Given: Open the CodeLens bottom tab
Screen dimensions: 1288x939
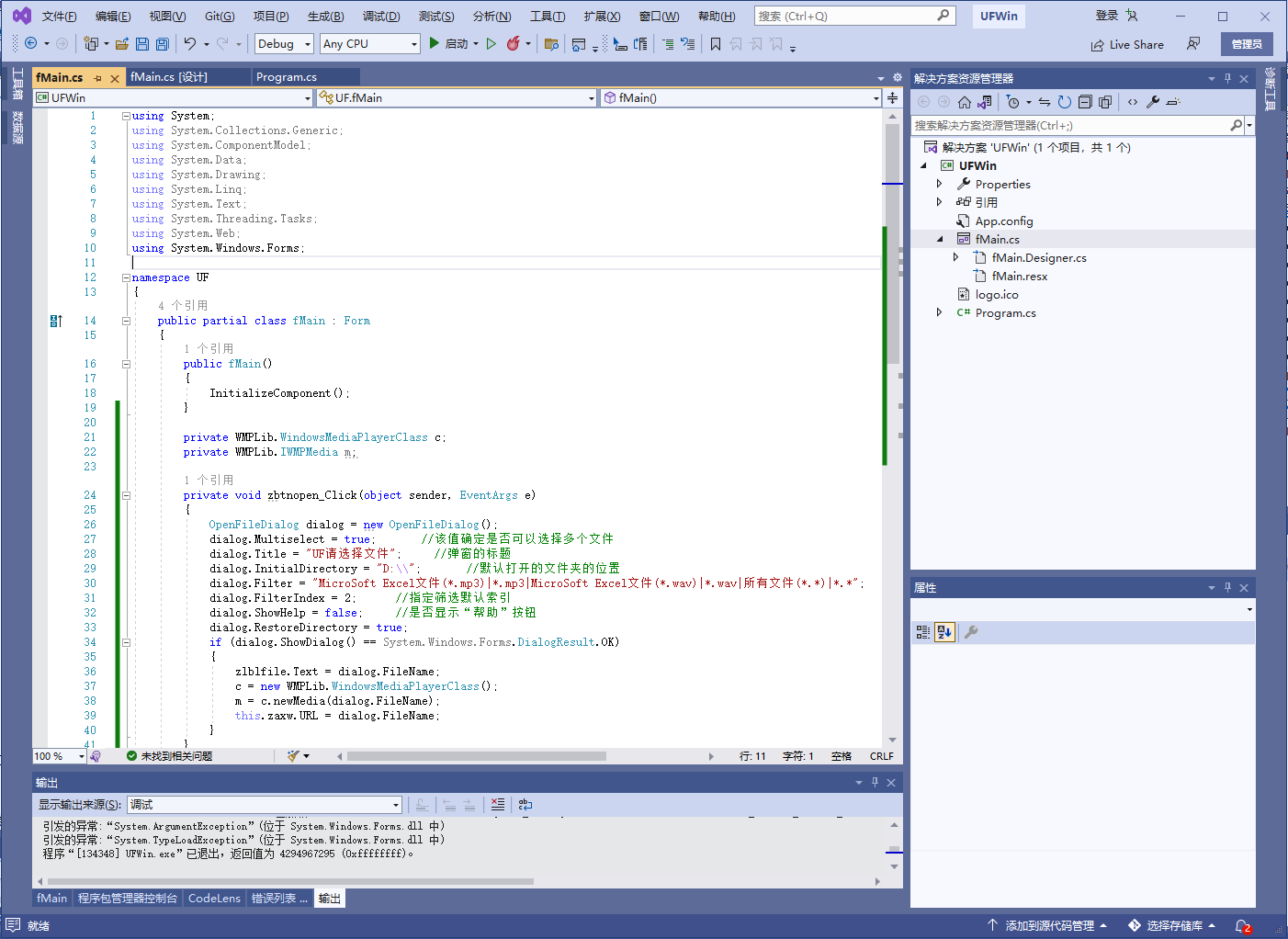Looking at the screenshot, I should click(x=214, y=898).
